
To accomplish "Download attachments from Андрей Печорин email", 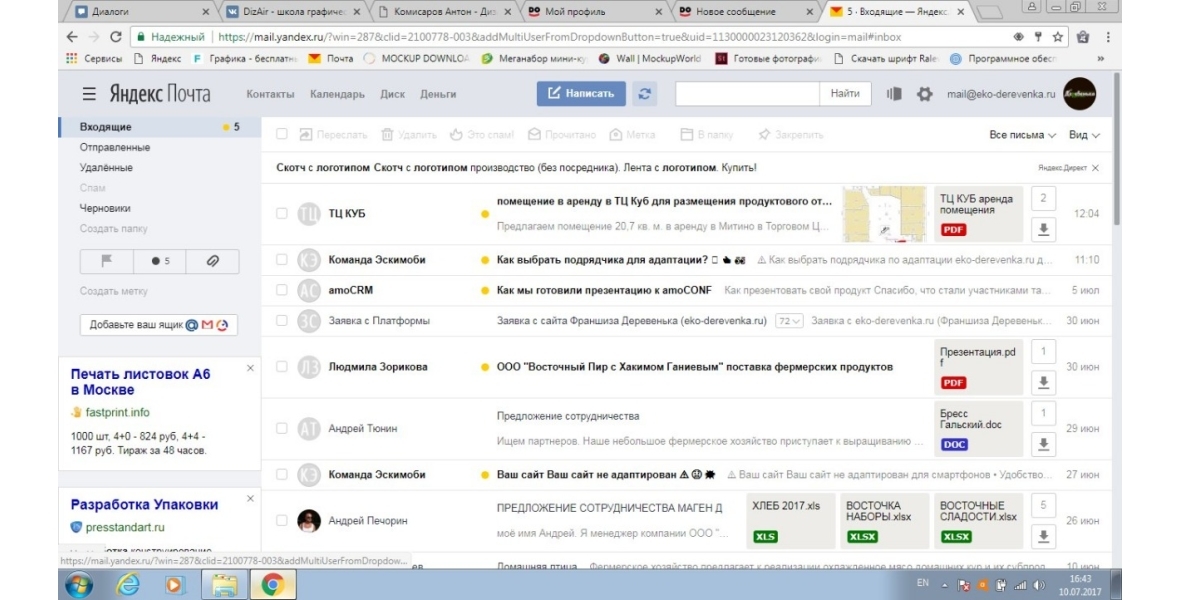I will pos(1043,536).
